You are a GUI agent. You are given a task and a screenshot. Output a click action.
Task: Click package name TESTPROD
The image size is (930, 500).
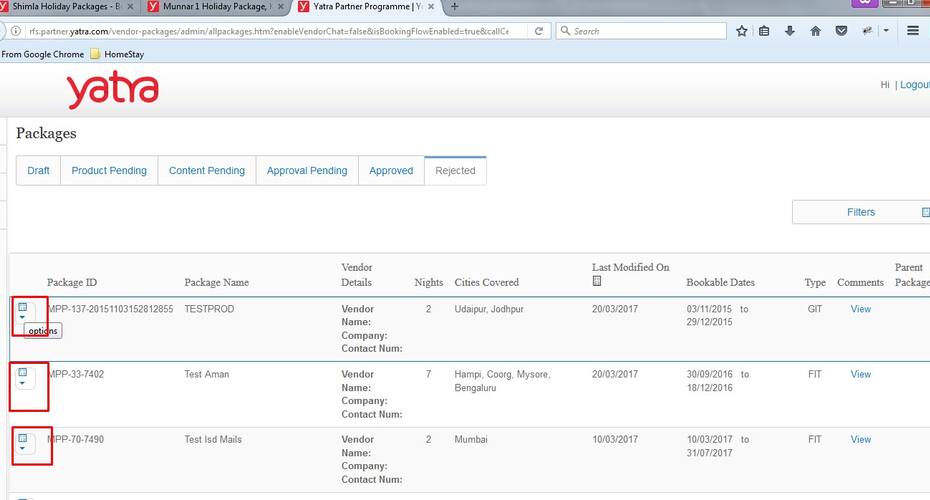(209, 309)
